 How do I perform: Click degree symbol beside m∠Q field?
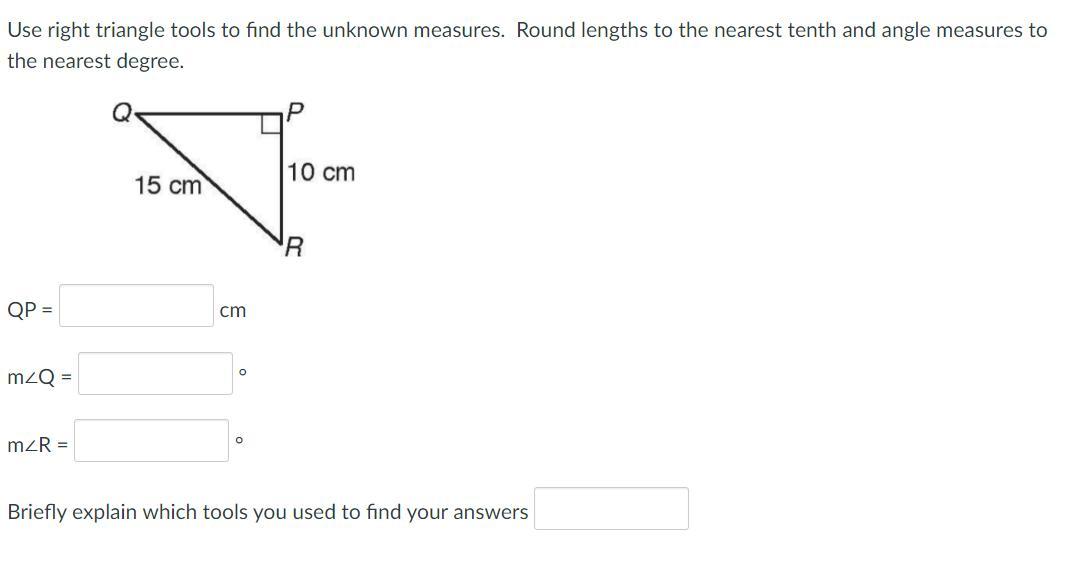[243, 372]
